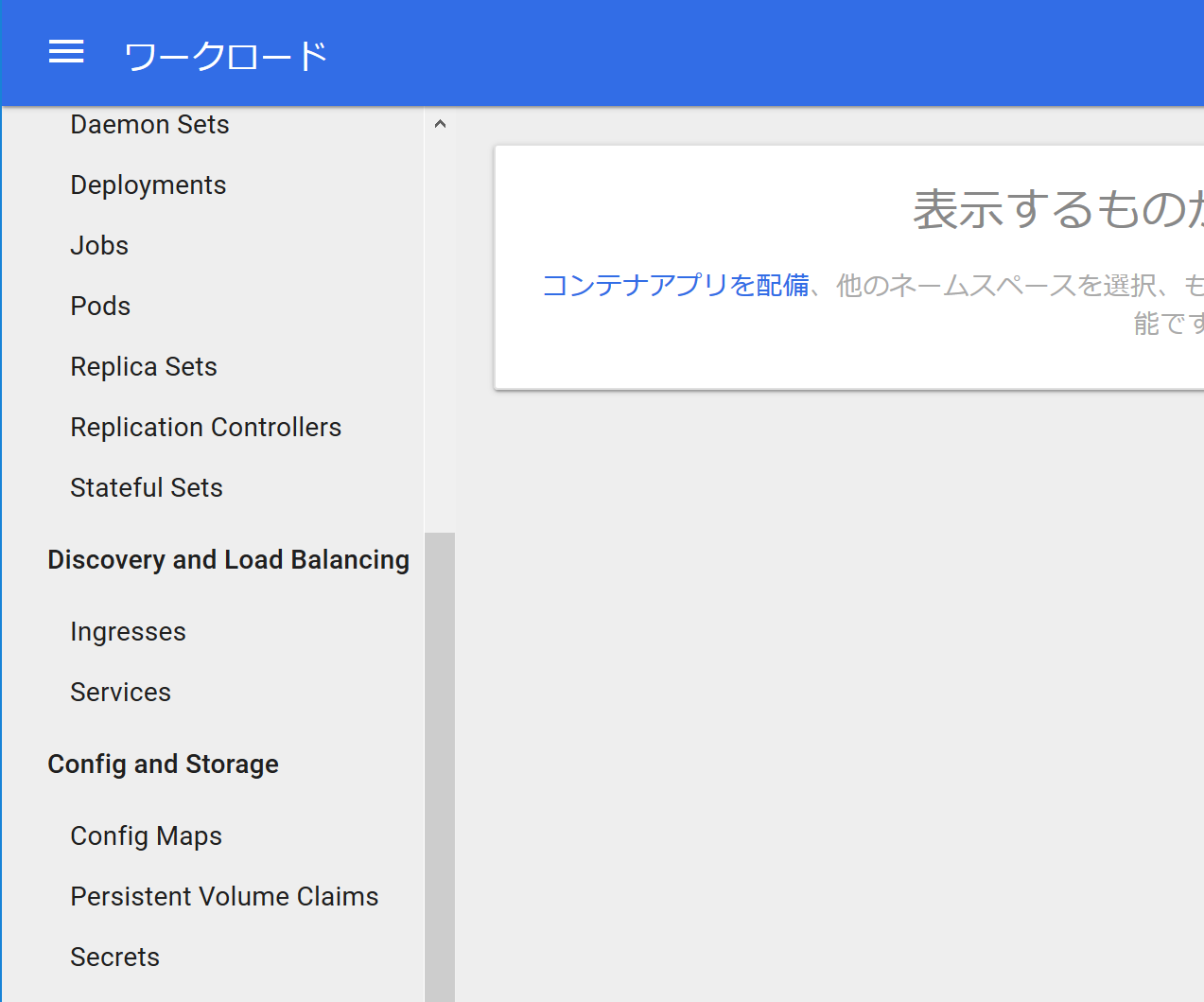Click the Config and Storage section header
The height and width of the screenshot is (1002, 1204).
163,764
